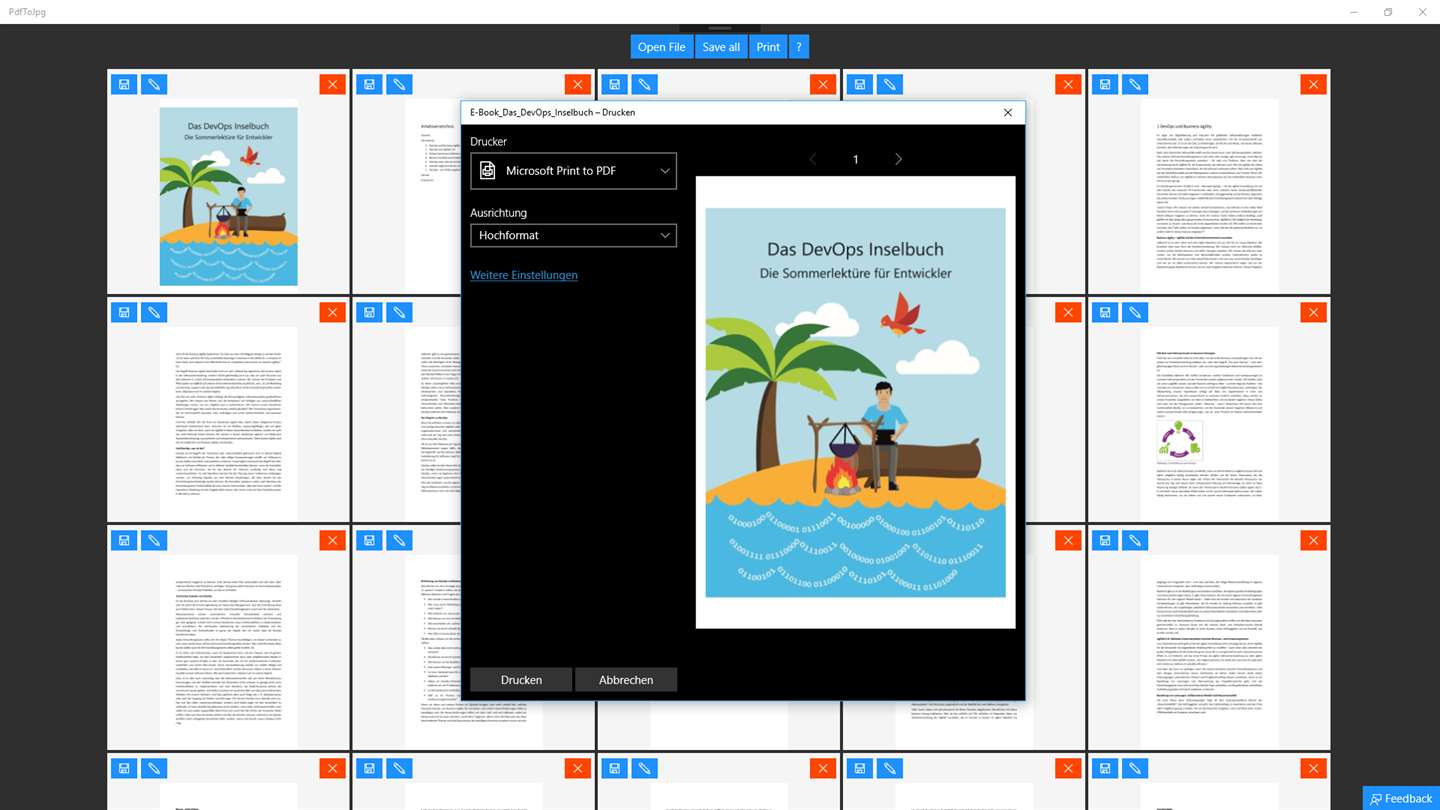Cancel printing with Abbrechen button

pos(626,680)
